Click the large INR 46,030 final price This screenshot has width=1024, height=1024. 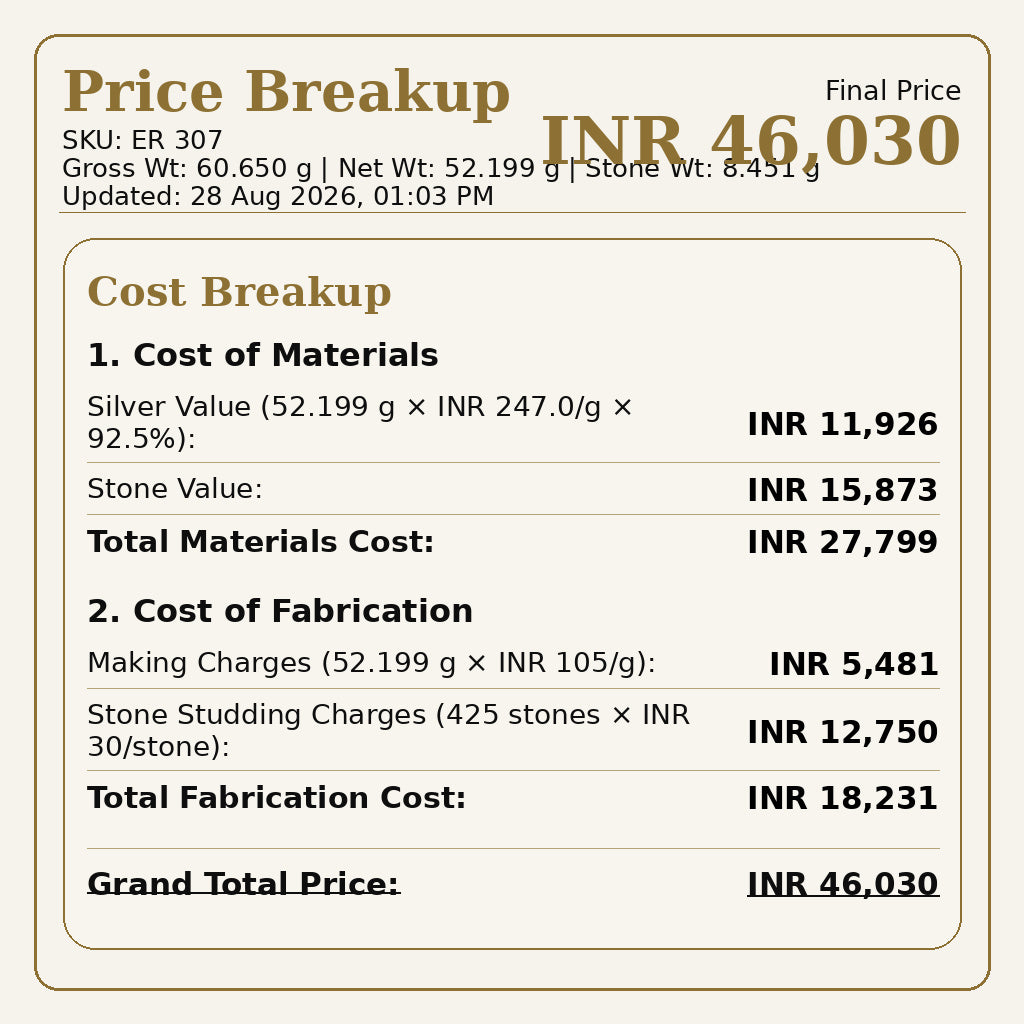click(x=751, y=140)
